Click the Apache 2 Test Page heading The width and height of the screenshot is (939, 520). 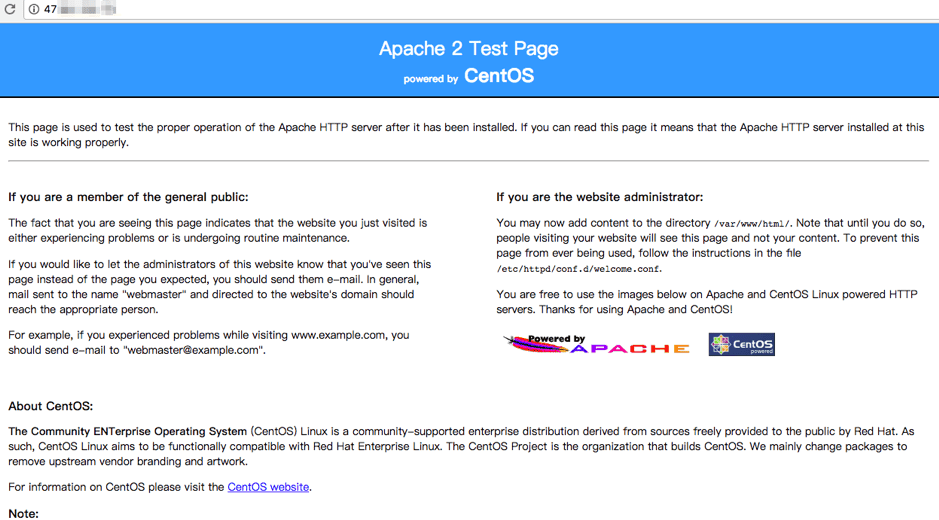tap(469, 49)
